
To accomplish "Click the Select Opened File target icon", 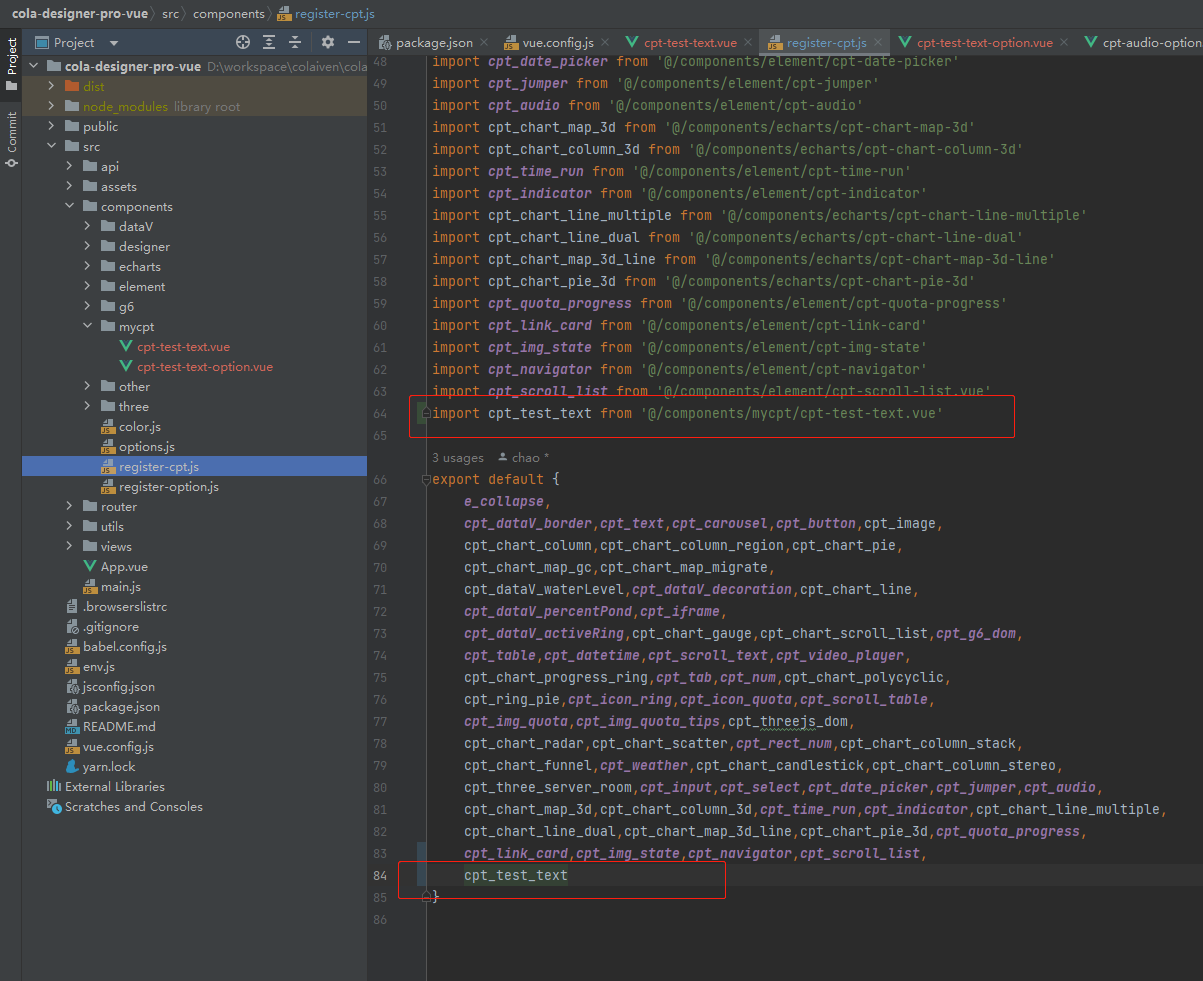I will 242,42.
